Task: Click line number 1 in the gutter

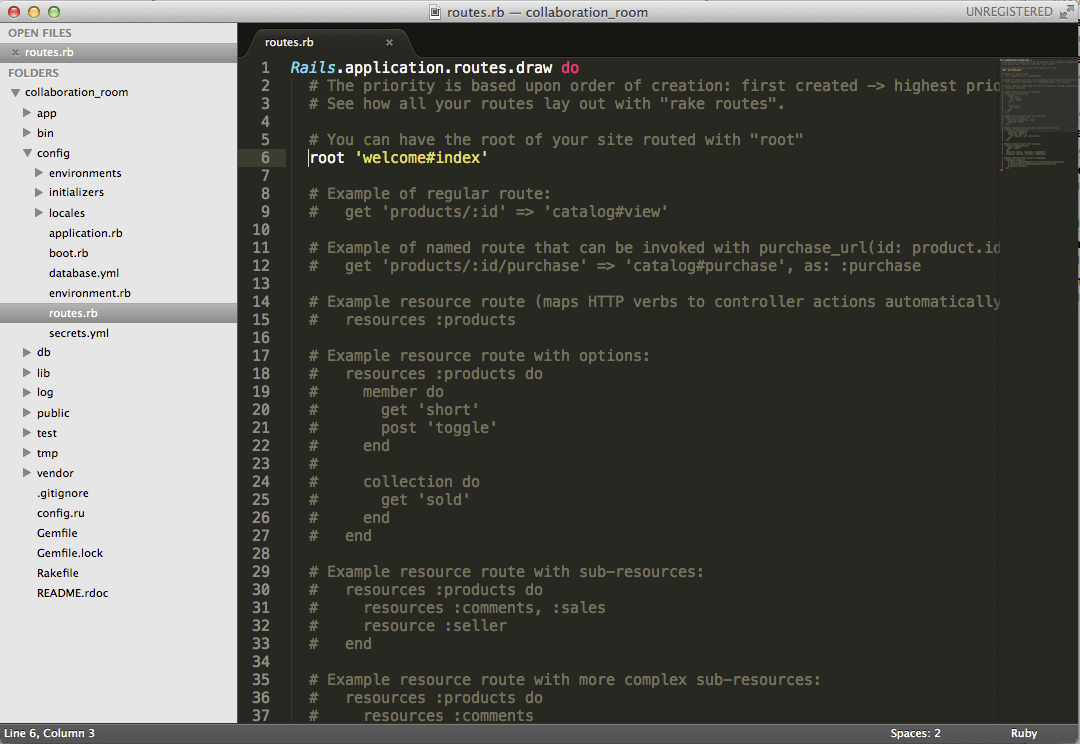Action: pyautogui.click(x=265, y=68)
